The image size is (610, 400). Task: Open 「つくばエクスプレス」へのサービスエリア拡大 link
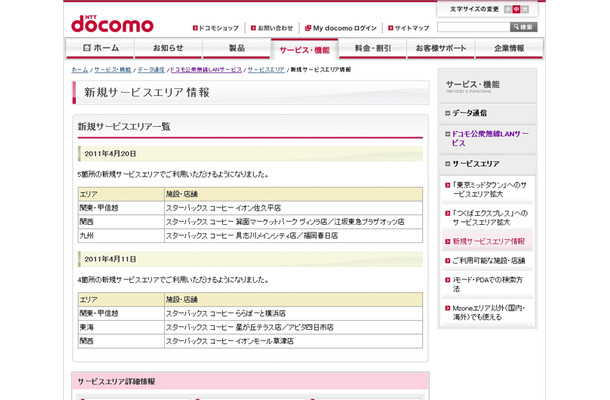click(x=490, y=218)
